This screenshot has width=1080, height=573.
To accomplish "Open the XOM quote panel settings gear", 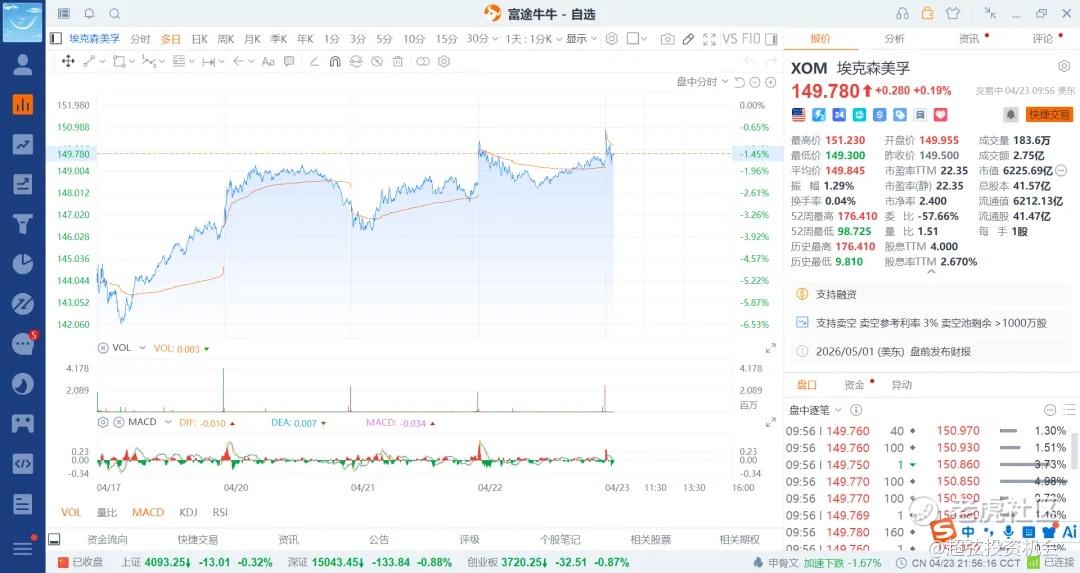I will (1063, 66).
